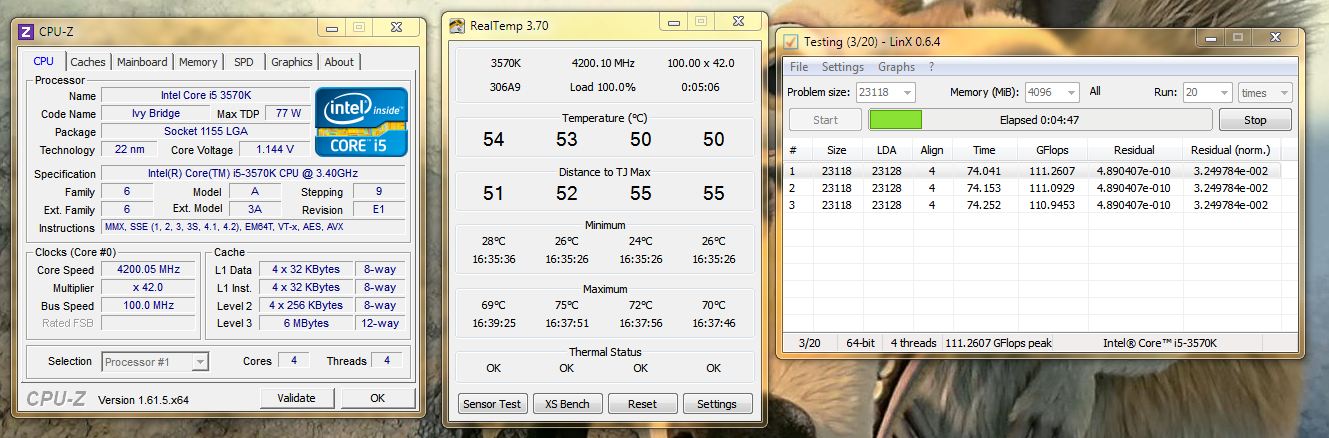Screen dimensions: 1329x438
Task: Click the green LinX progress bar
Action: [x=895, y=120]
